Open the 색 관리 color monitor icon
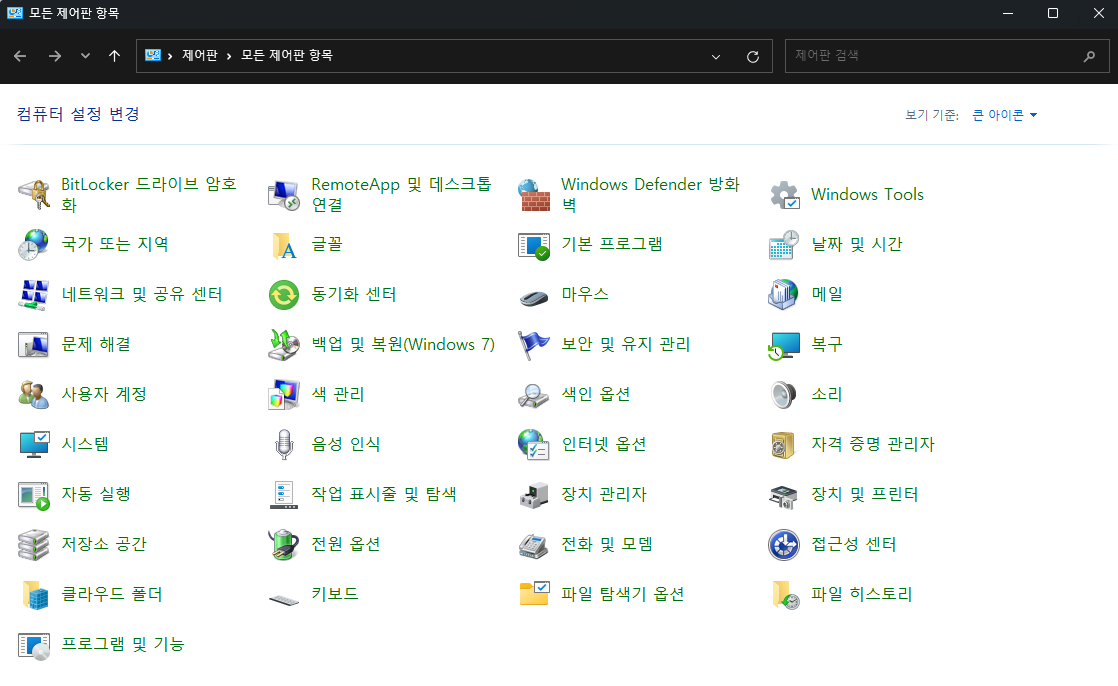 [284, 394]
